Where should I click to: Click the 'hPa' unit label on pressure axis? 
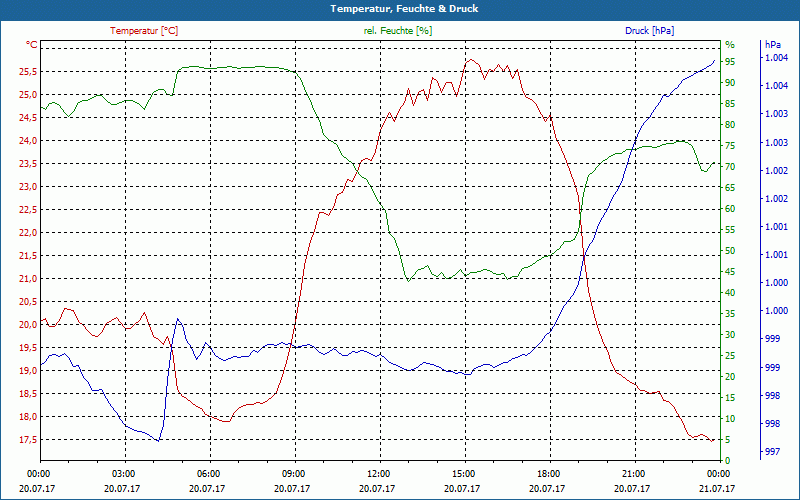[772, 44]
